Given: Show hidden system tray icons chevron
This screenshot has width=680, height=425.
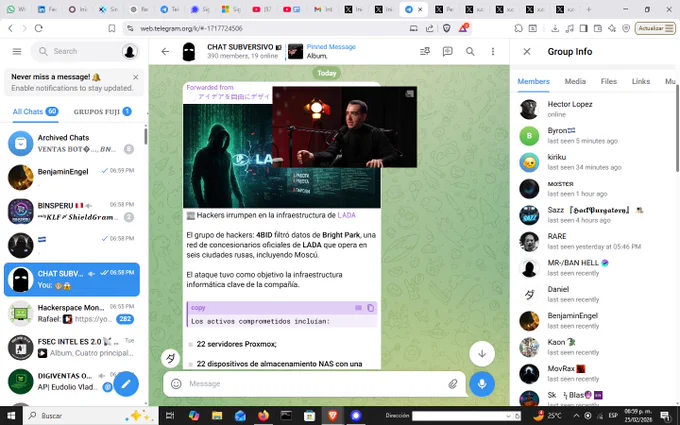Looking at the screenshot, I should pos(576,415).
